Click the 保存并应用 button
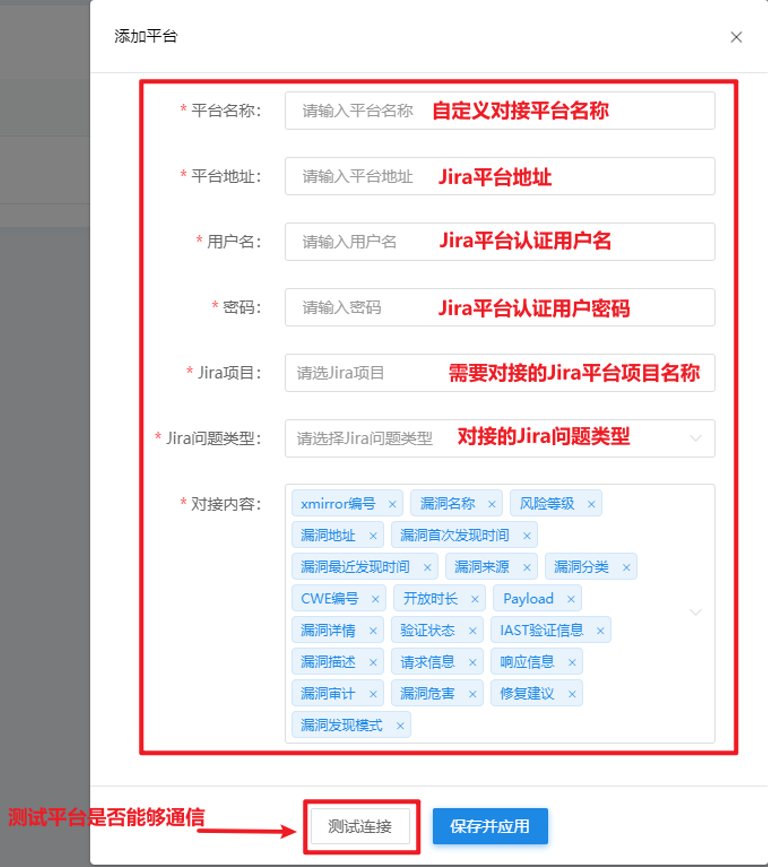The width and height of the screenshot is (768, 867). pyautogui.click(x=490, y=826)
